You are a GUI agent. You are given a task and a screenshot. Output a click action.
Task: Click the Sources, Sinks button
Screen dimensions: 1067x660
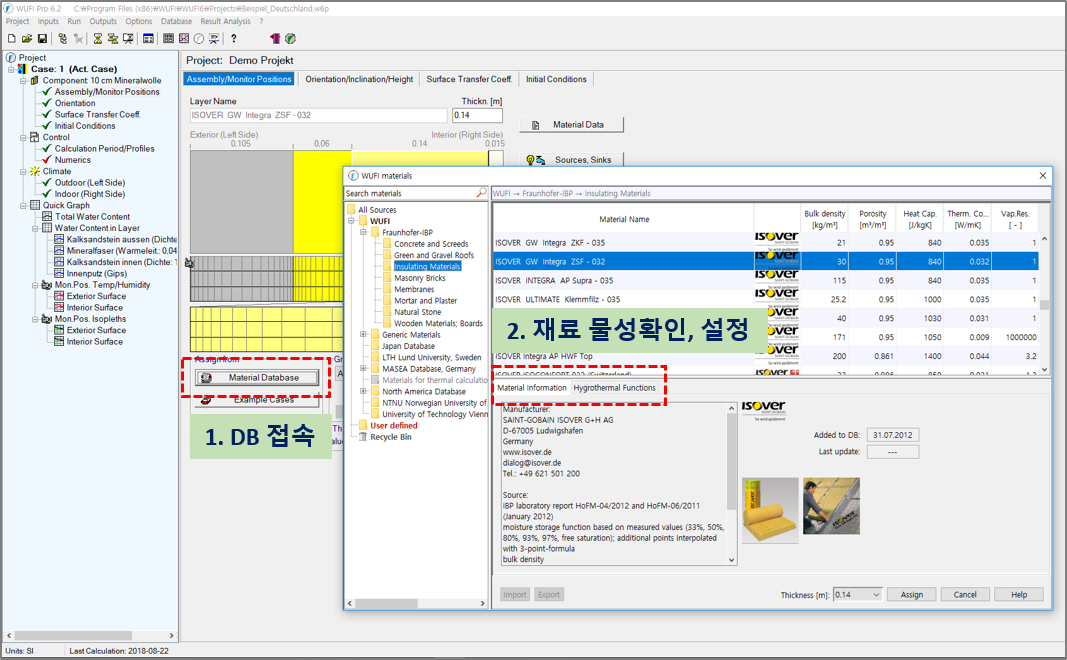pyautogui.click(x=571, y=160)
